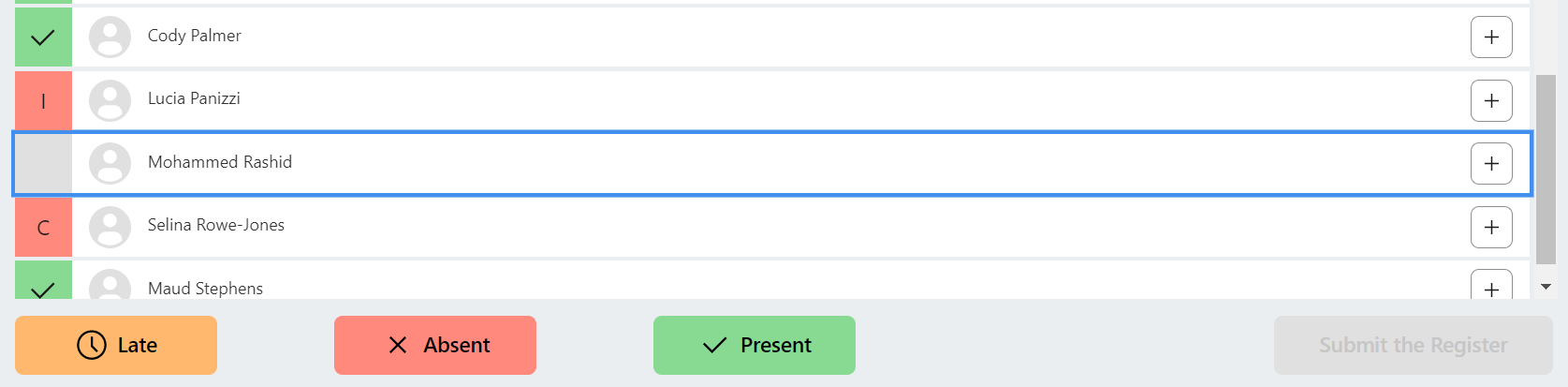Click Cody Palmer's avatar icon

(x=110, y=37)
